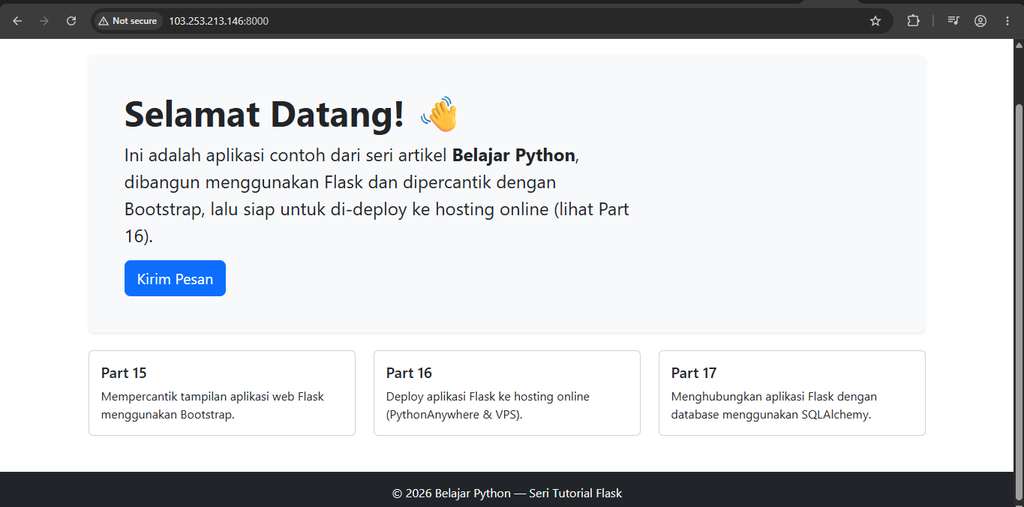Click the Part 16 card title
Screen dimensions: 1024x507
pyautogui.click(x=409, y=373)
